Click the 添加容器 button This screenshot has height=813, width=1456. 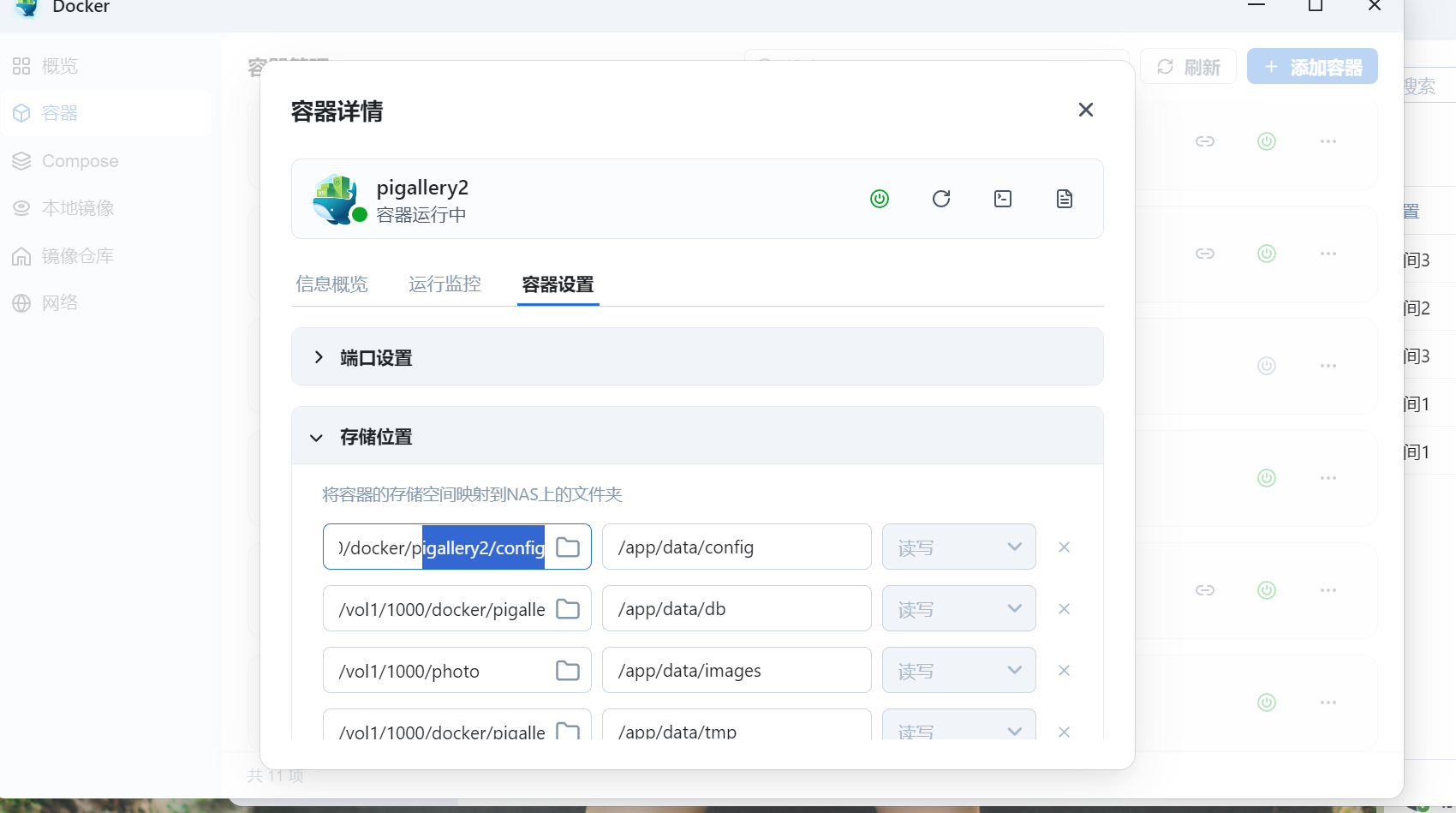pos(1312,67)
